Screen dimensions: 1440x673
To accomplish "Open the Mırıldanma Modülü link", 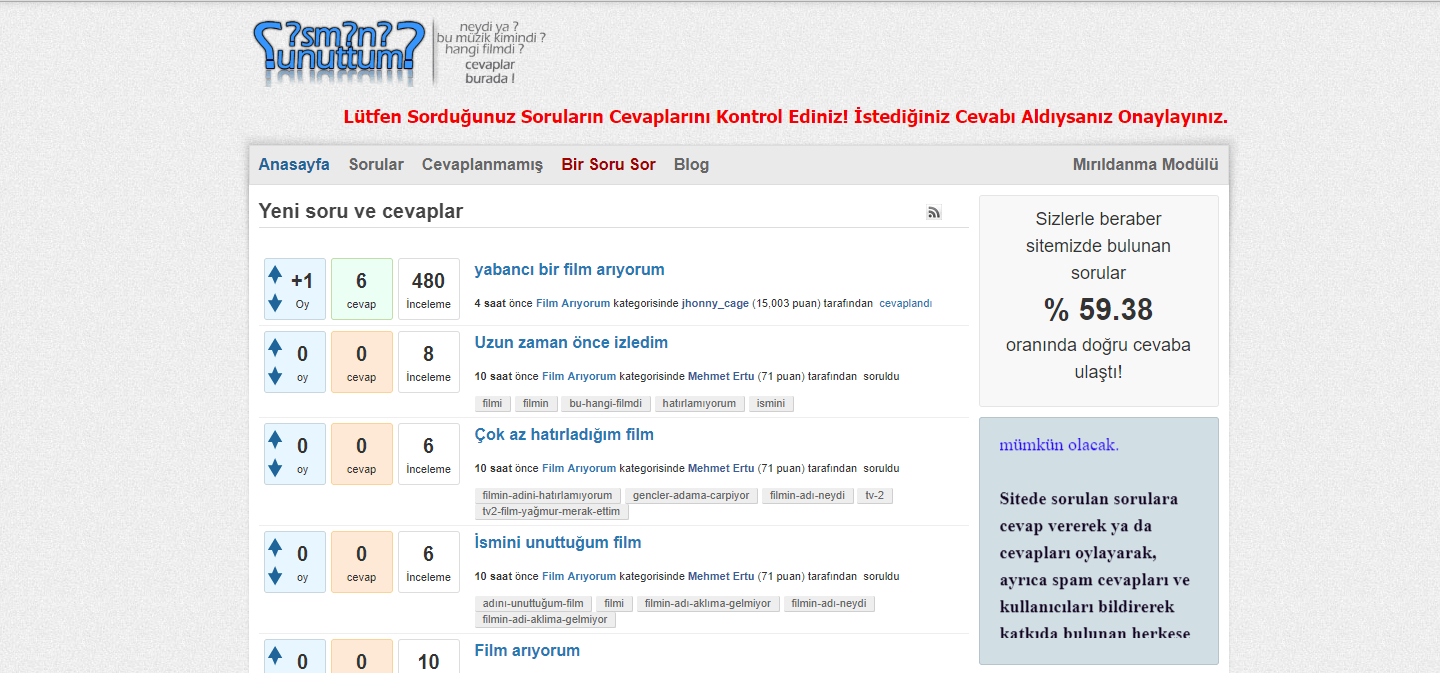I will coord(1145,165).
